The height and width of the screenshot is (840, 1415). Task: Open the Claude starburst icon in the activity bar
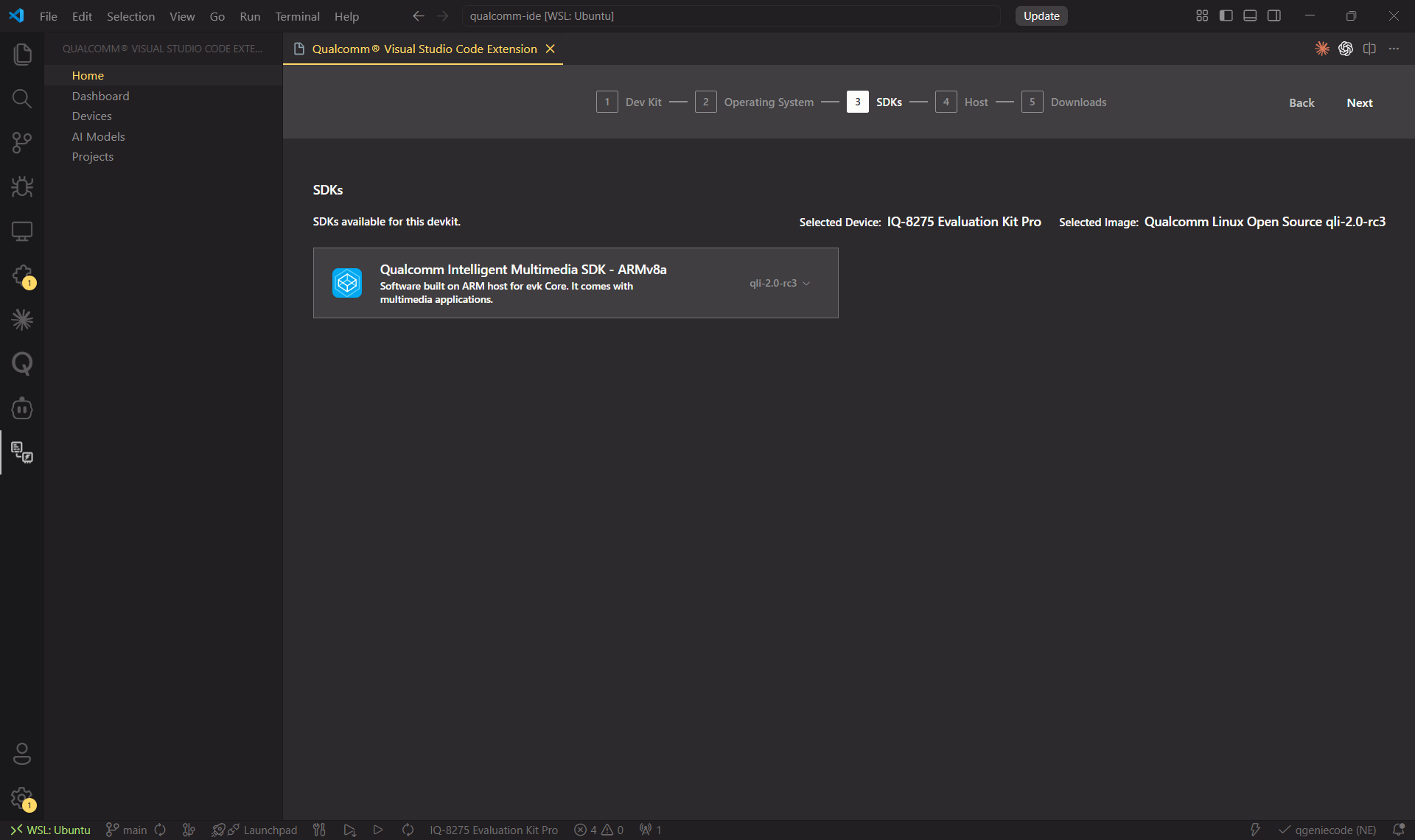click(x=22, y=319)
